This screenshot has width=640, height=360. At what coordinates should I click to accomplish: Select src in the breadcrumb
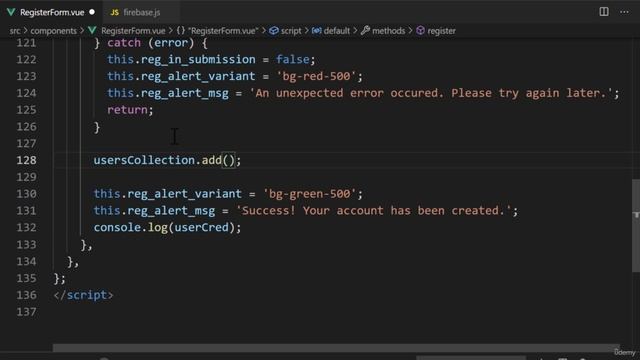(15, 31)
